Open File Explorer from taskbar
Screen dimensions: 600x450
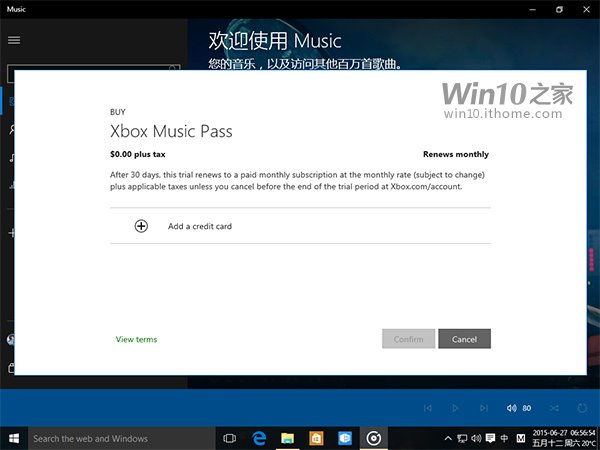click(x=287, y=439)
